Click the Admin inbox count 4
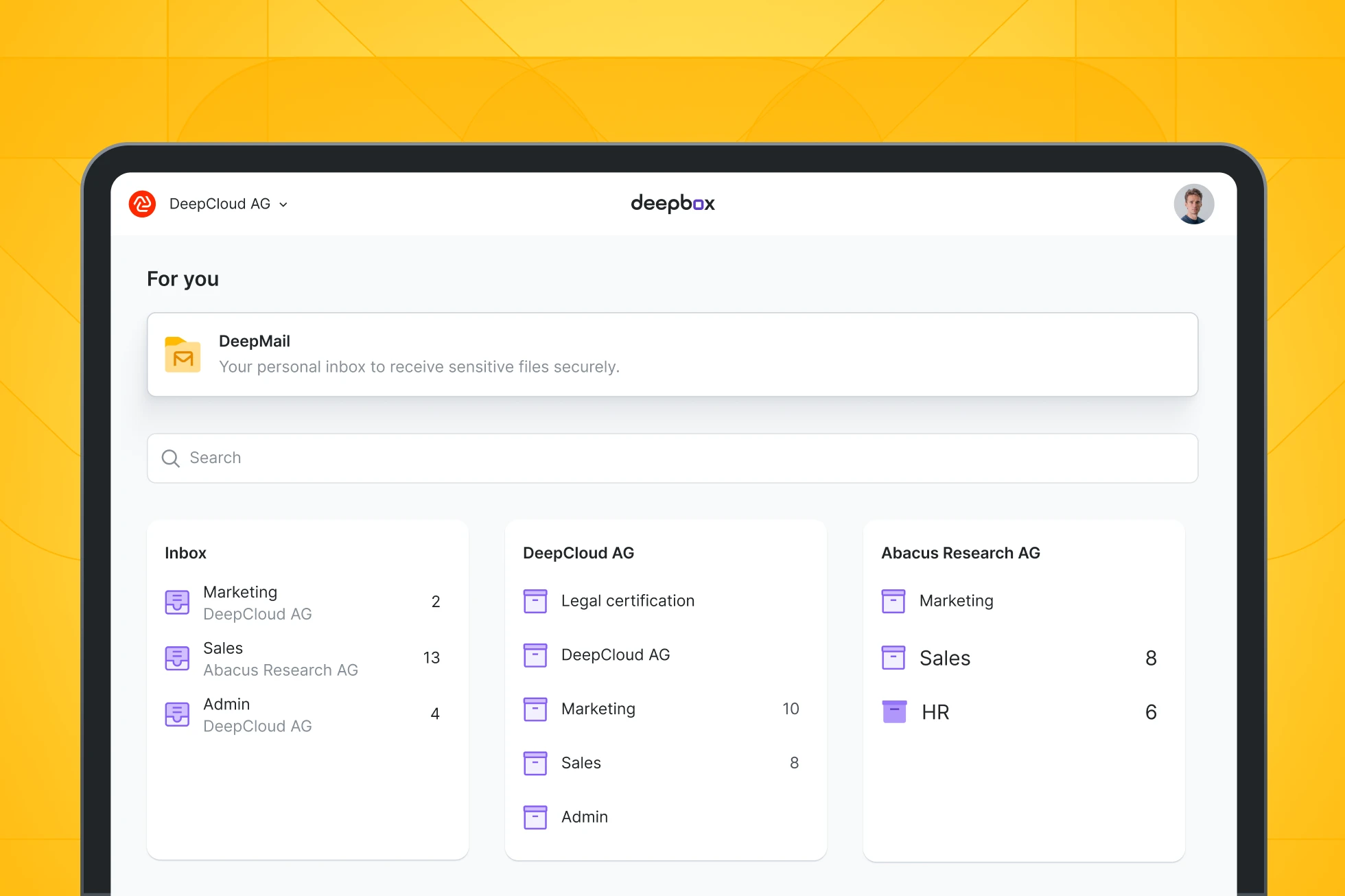Screen dimensions: 1345x896 [435, 714]
